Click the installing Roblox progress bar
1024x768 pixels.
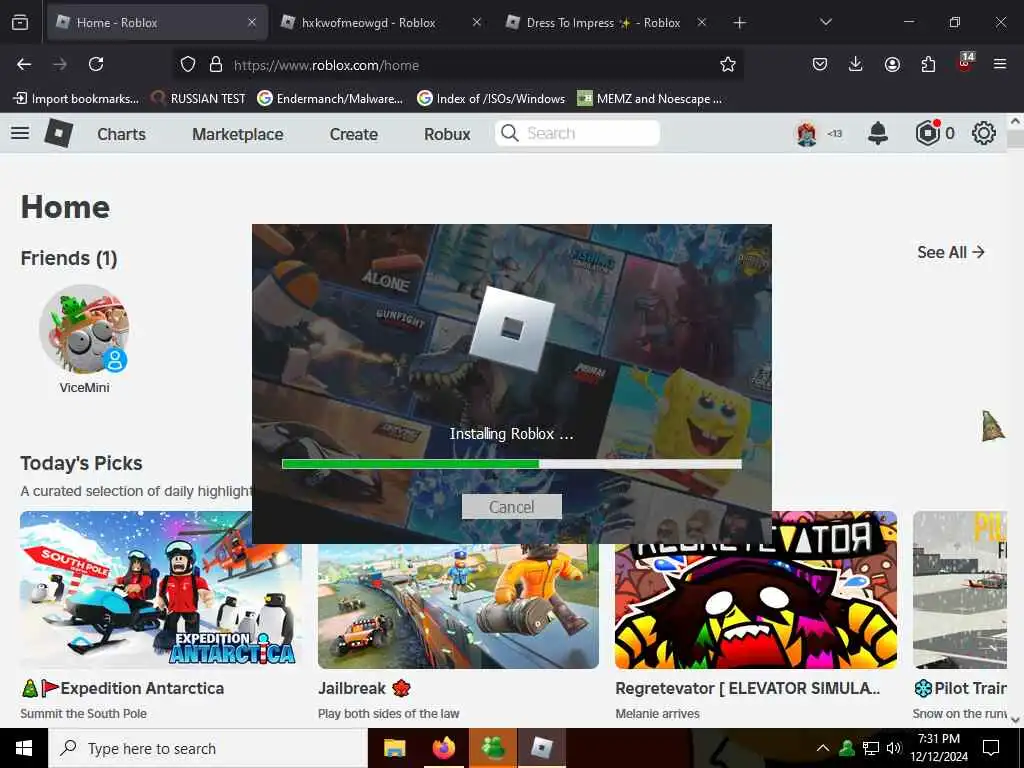click(x=511, y=464)
